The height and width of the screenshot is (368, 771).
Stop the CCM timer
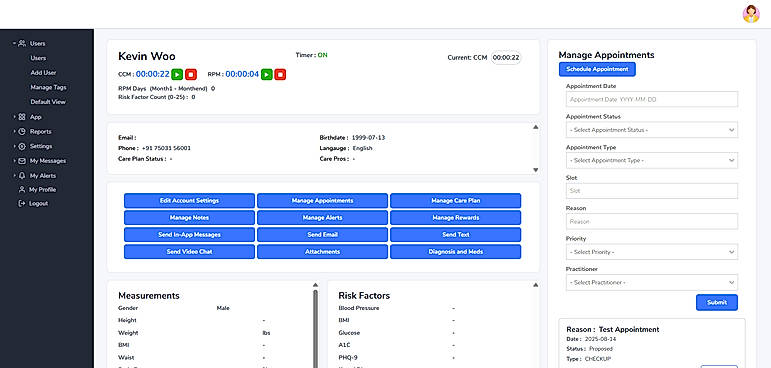point(191,74)
